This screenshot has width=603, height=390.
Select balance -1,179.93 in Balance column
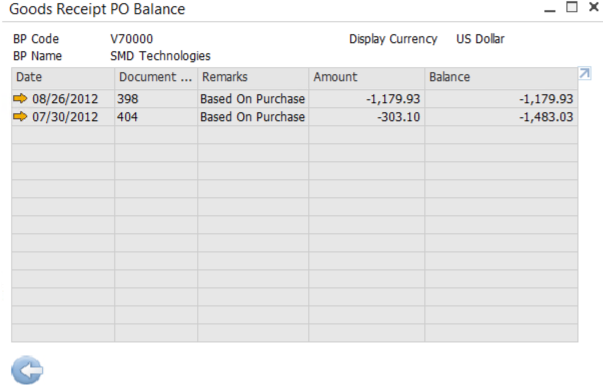(x=501, y=99)
